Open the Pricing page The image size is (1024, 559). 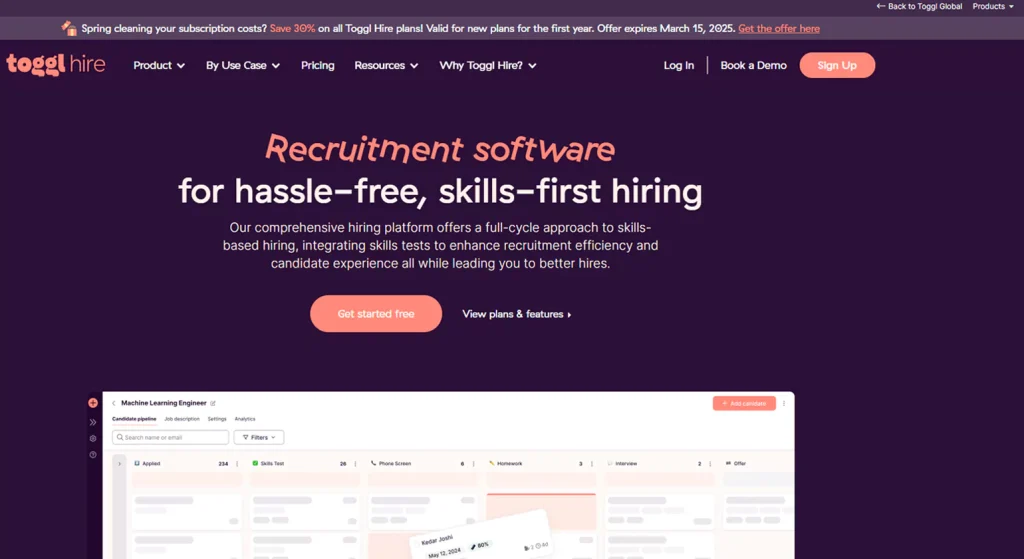pos(318,66)
